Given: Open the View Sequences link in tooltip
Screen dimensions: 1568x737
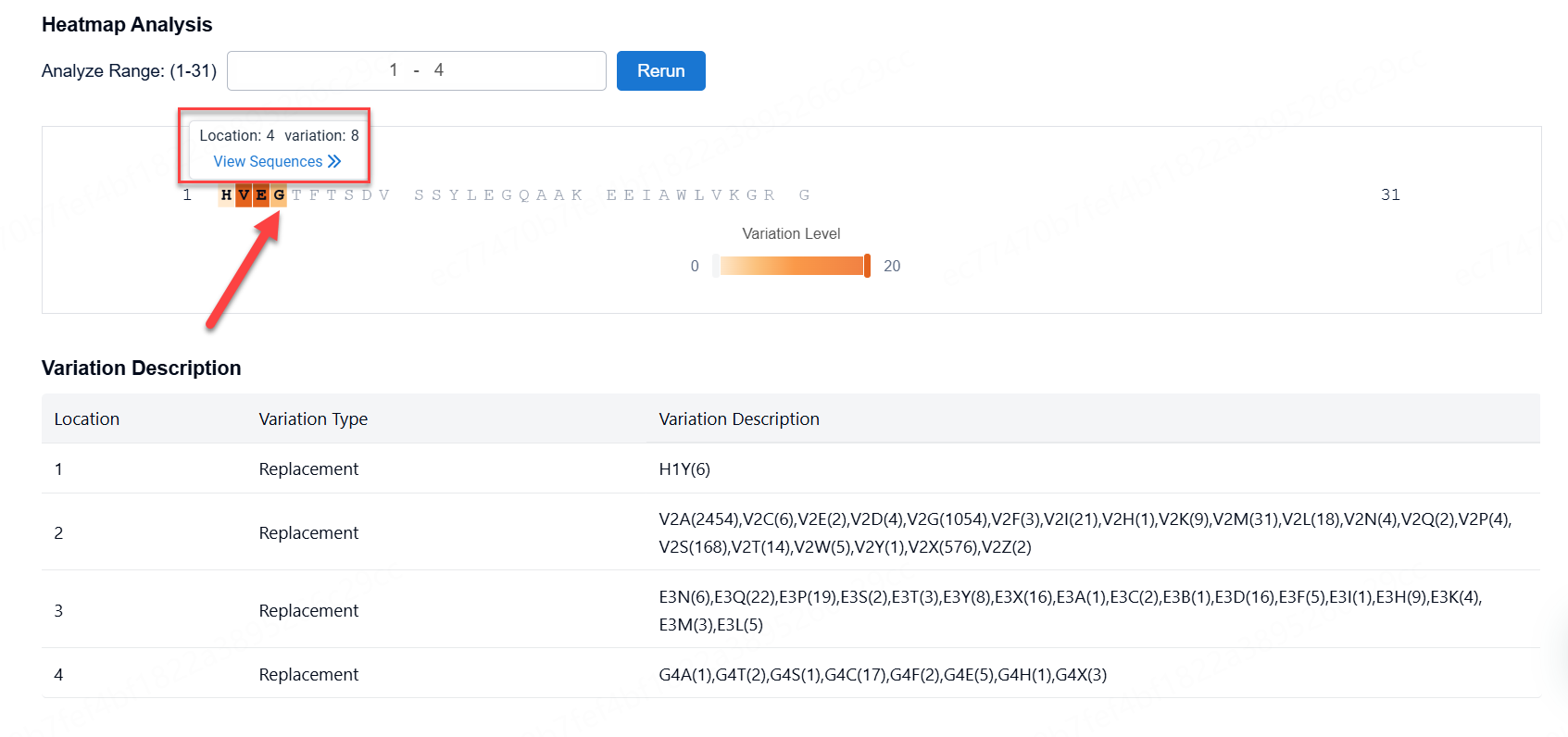Looking at the screenshot, I should click(268, 161).
